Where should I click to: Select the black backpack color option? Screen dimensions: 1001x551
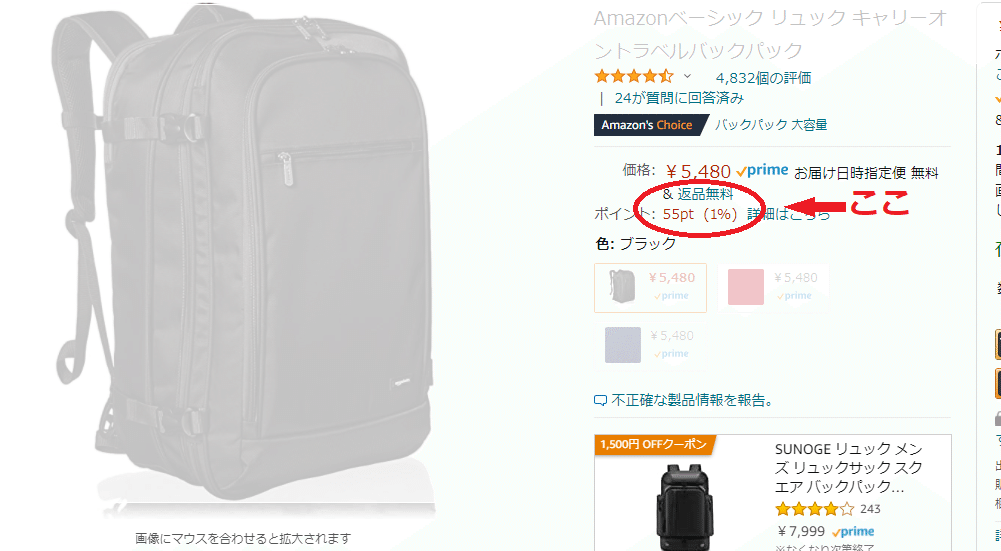pyautogui.click(x=650, y=288)
